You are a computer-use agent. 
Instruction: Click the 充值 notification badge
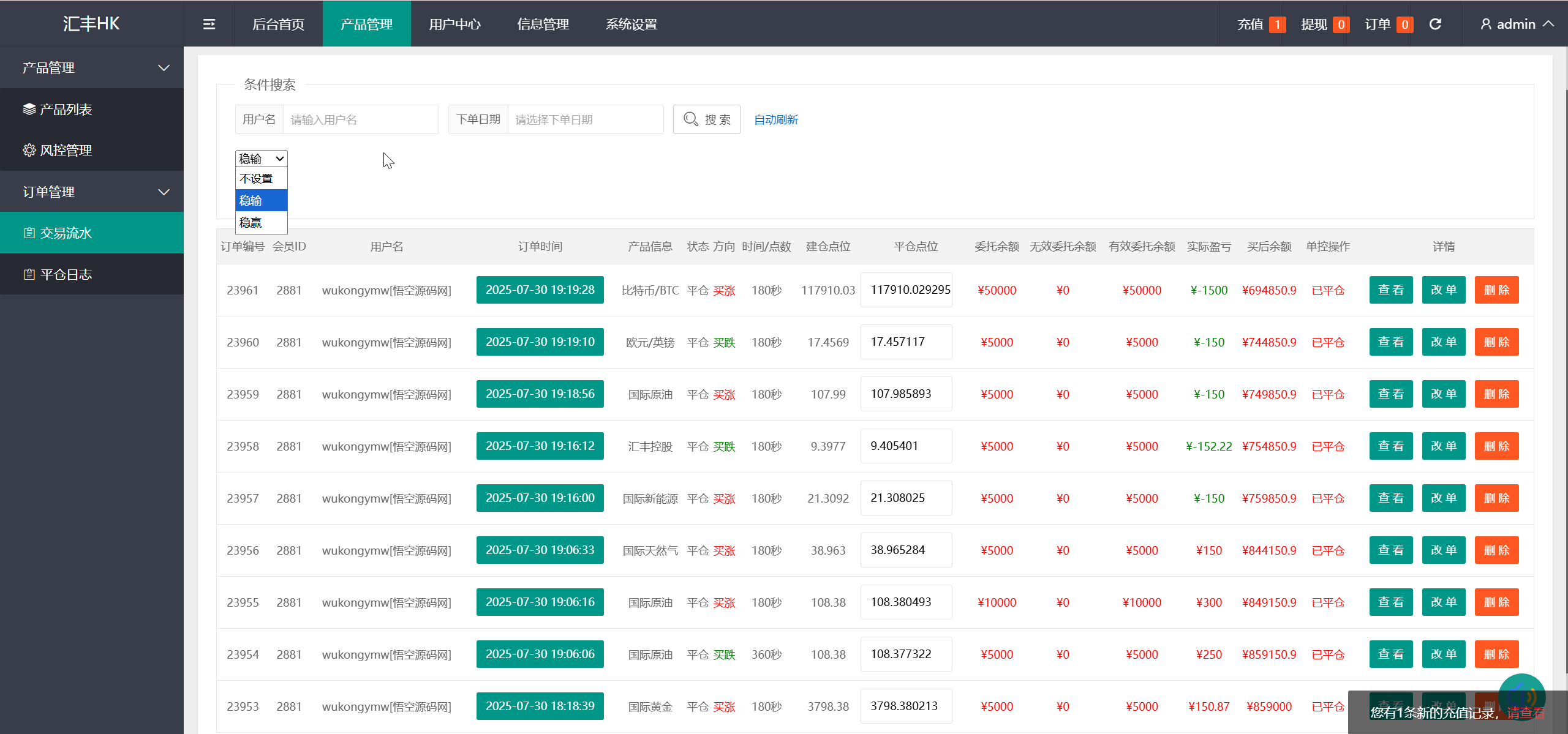tap(1277, 24)
